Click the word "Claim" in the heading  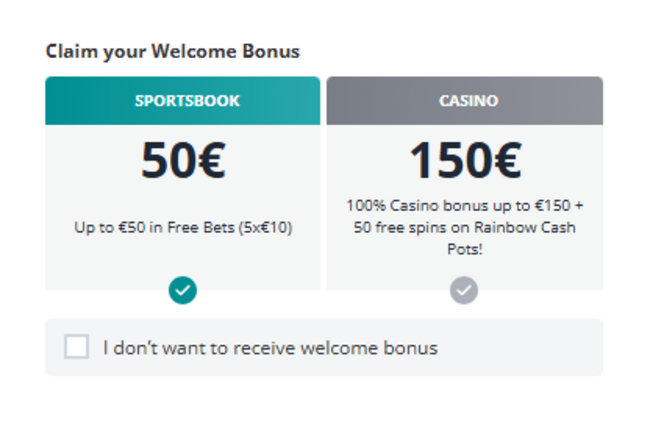coord(71,51)
